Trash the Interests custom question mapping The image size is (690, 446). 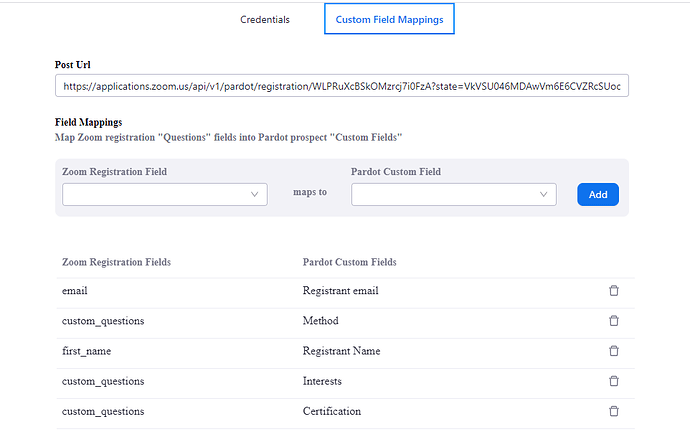614,381
